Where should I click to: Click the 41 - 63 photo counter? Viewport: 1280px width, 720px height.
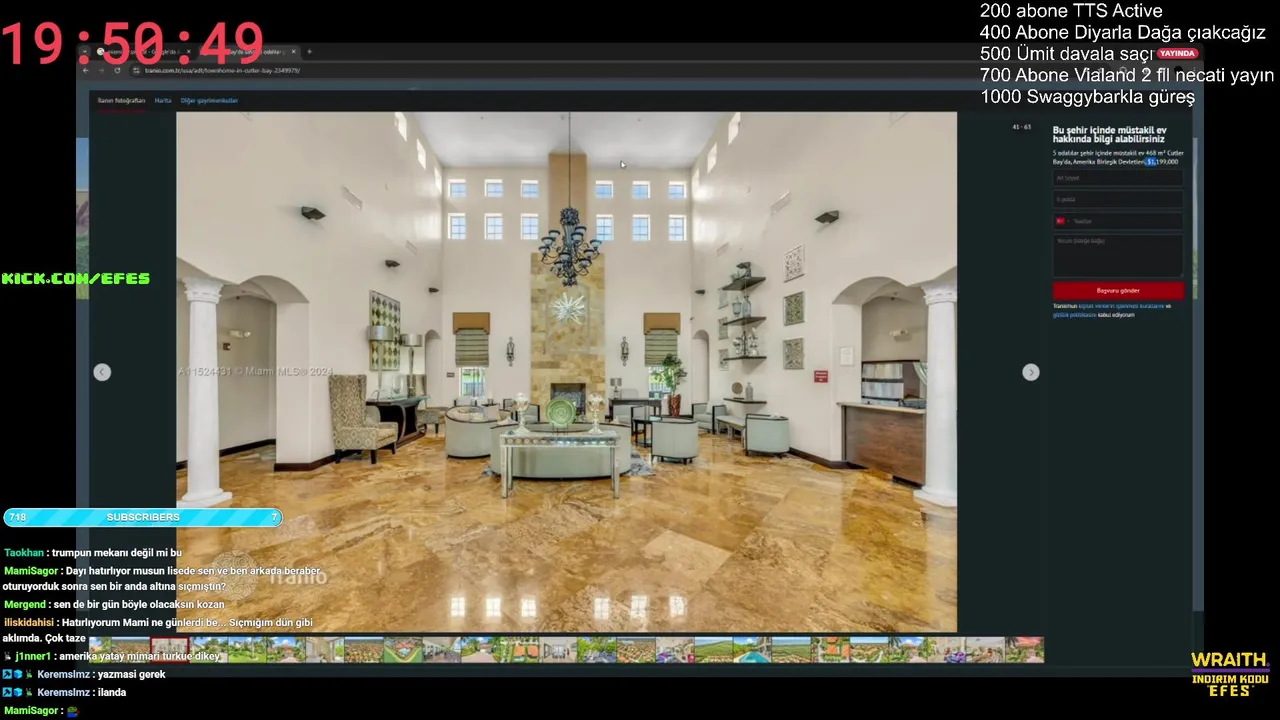point(1021,127)
